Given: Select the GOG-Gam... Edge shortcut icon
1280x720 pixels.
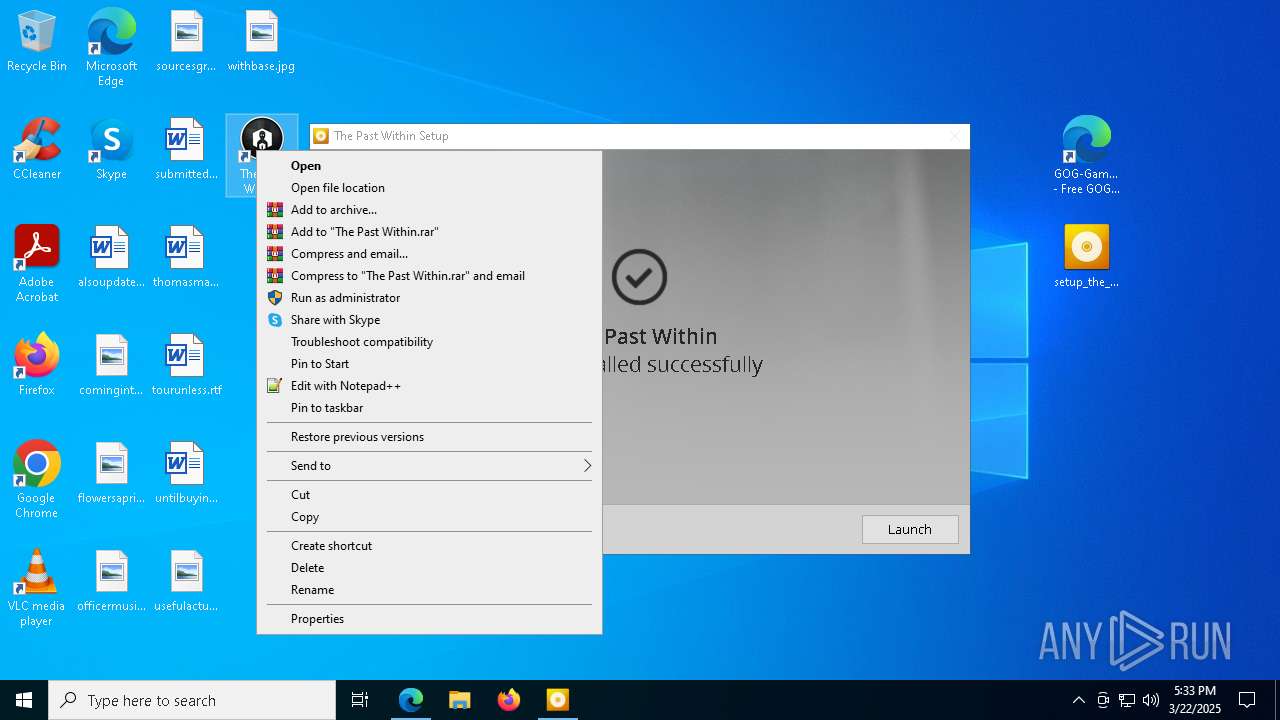Looking at the screenshot, I should pos(1087,156).
